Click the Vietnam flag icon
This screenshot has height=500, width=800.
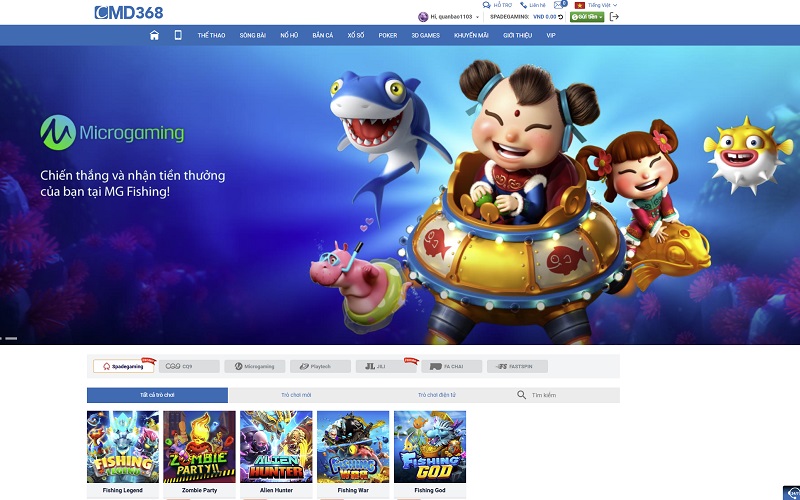tap(580, 5)
